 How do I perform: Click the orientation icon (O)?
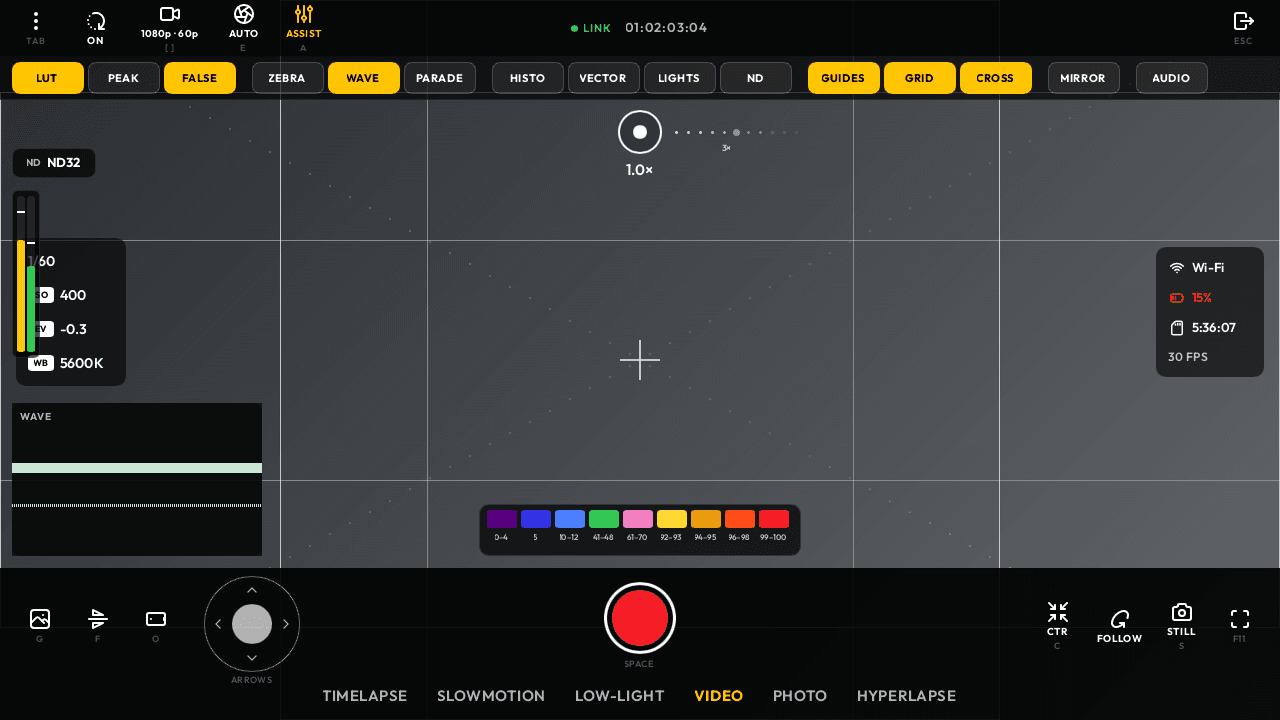point(156,619)
